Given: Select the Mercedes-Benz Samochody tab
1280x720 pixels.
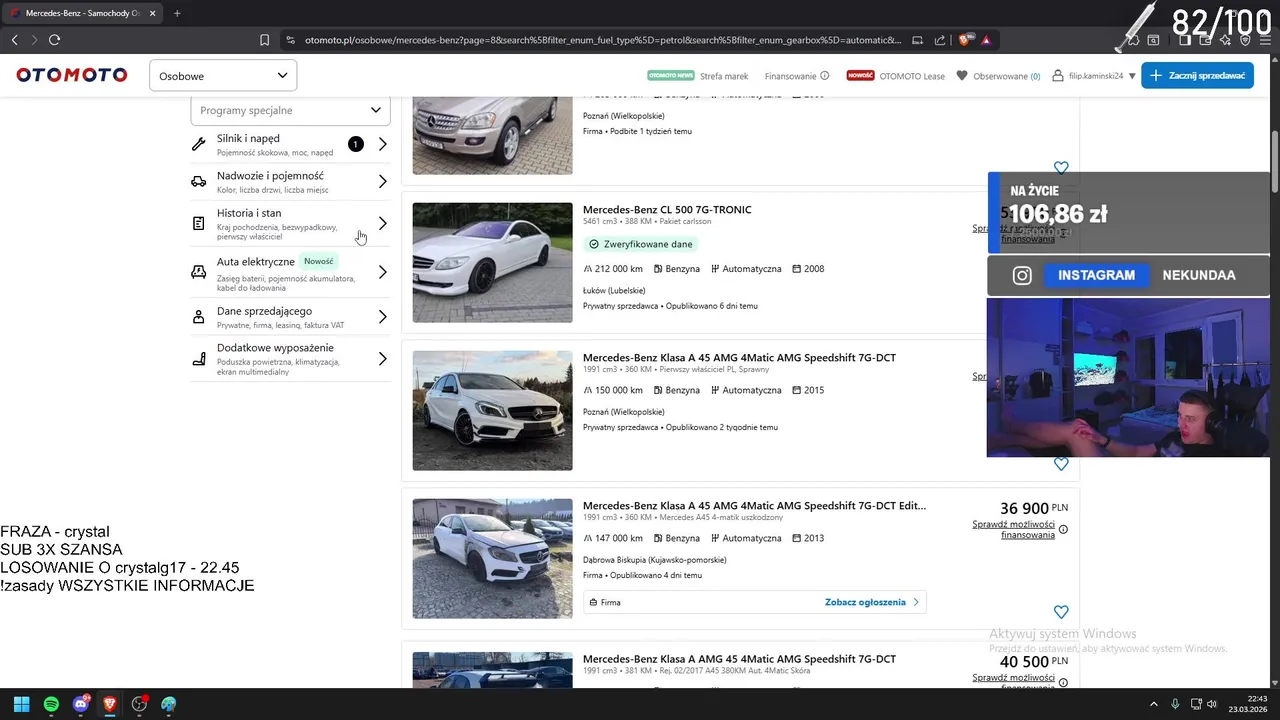Looking at the screenshot, I should (82, 13).
